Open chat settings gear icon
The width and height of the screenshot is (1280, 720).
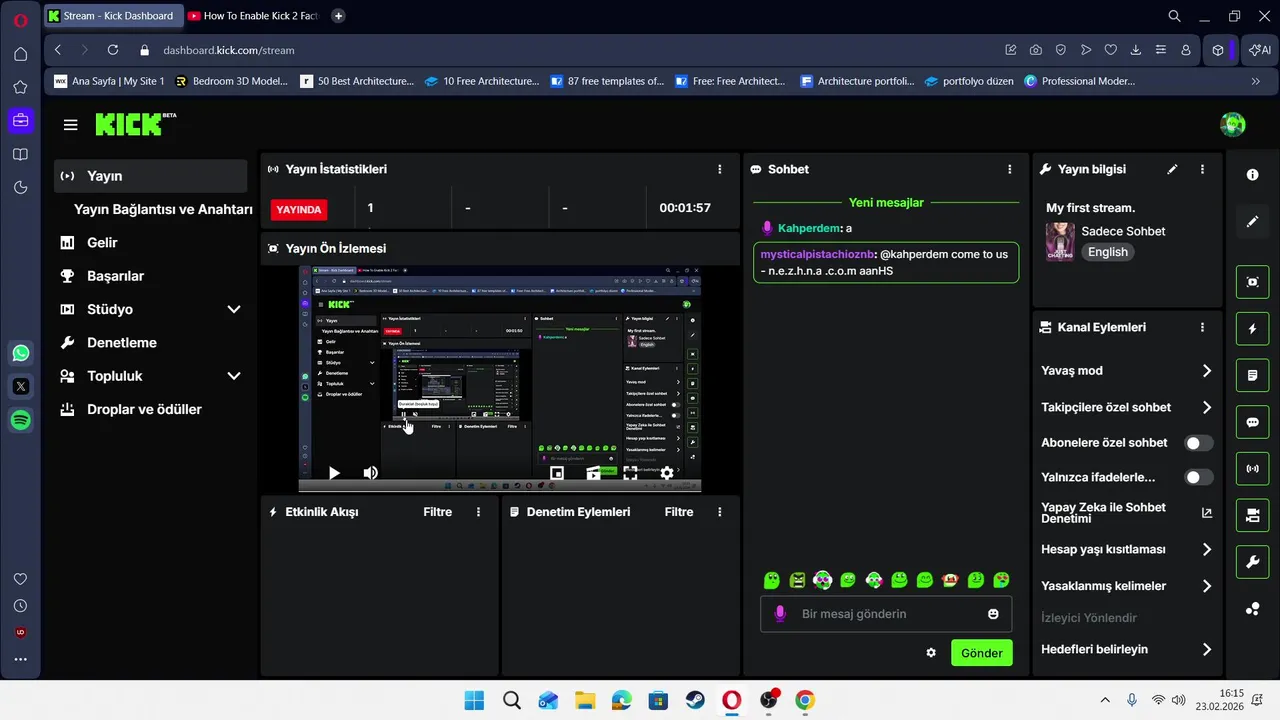931,653
